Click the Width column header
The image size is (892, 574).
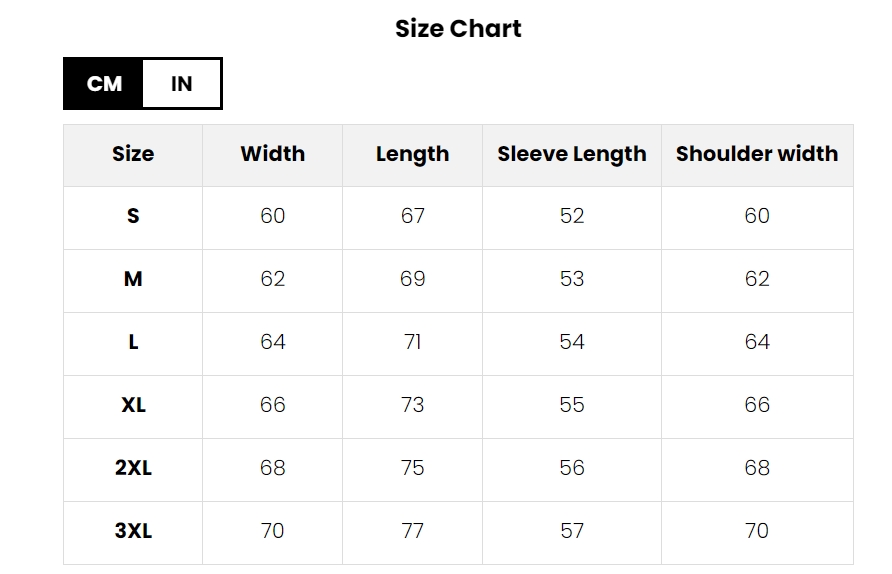tap(272, 154)
